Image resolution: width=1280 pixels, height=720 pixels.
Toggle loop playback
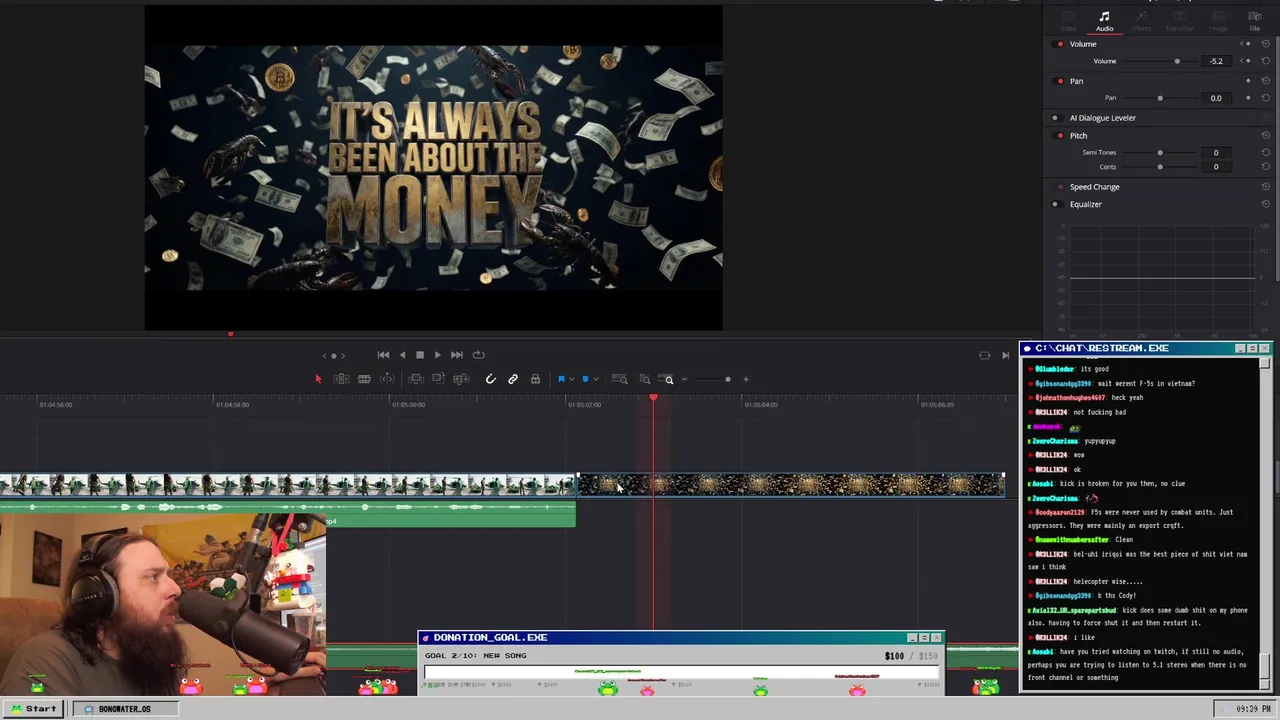478,355
